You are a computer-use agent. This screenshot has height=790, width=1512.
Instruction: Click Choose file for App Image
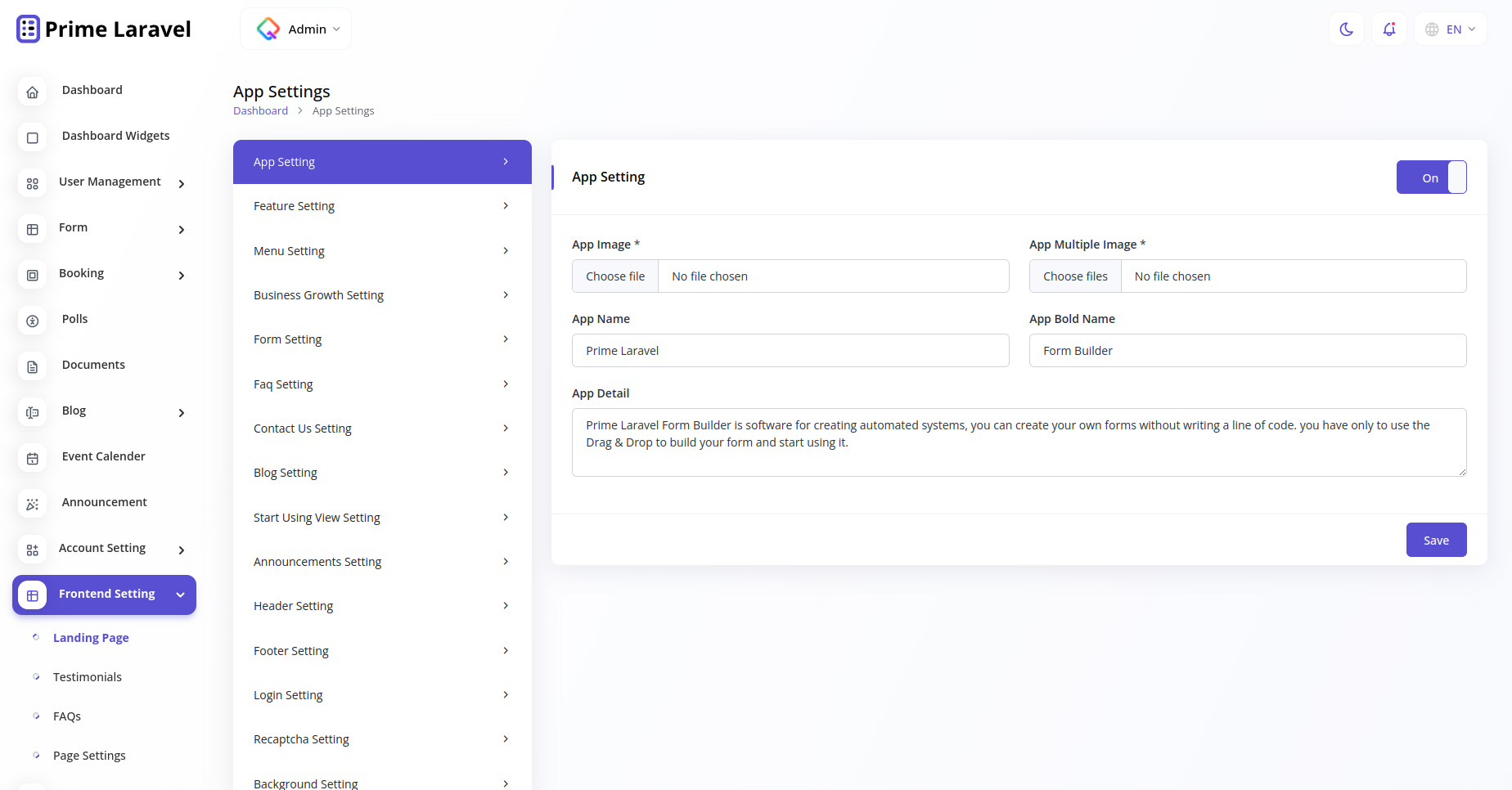615,276
